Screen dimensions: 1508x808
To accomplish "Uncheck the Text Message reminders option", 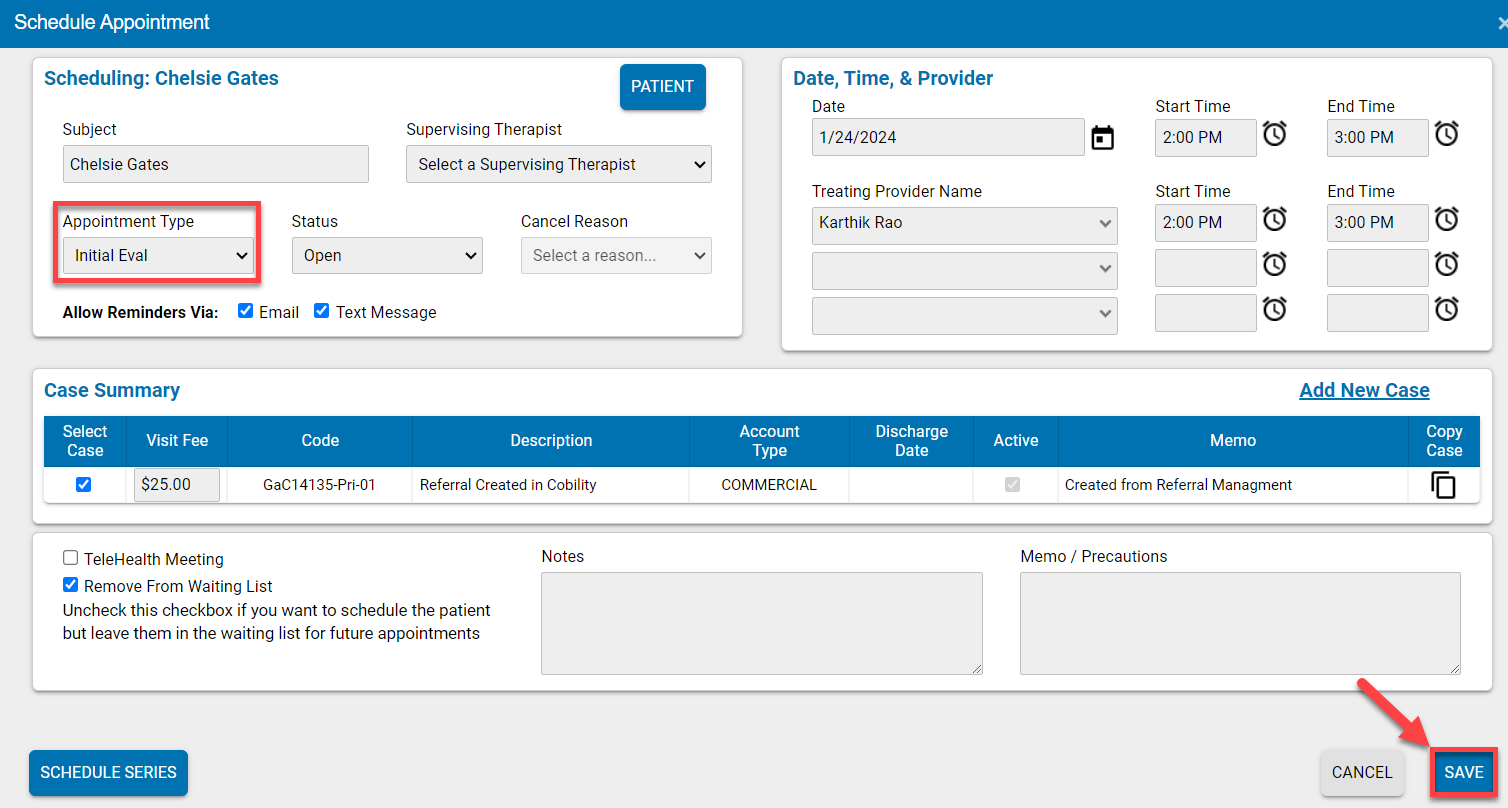I will coord(321,311).
